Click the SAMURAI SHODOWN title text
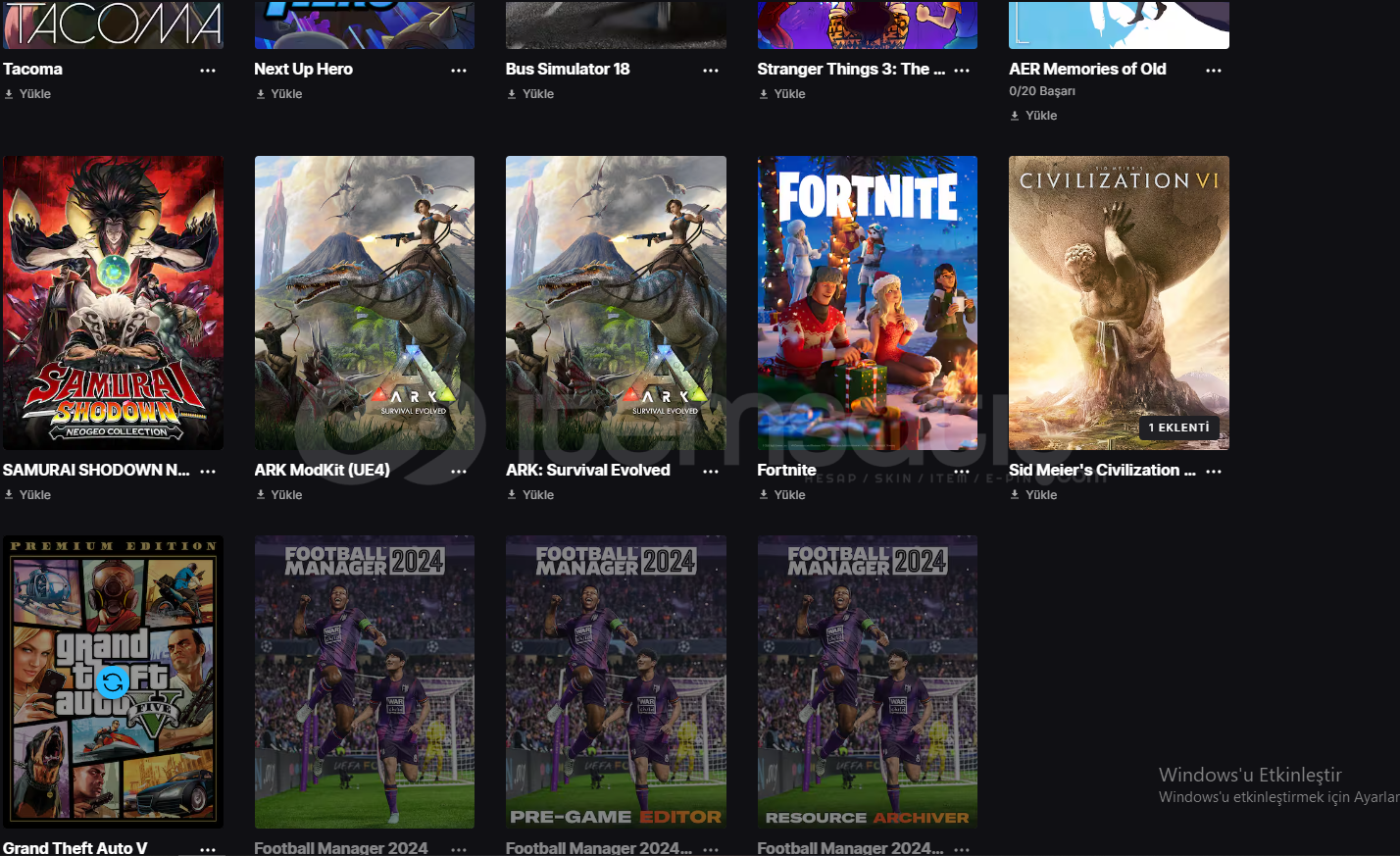The width and height of the screenshot is (1400, 856). point(96,471)
